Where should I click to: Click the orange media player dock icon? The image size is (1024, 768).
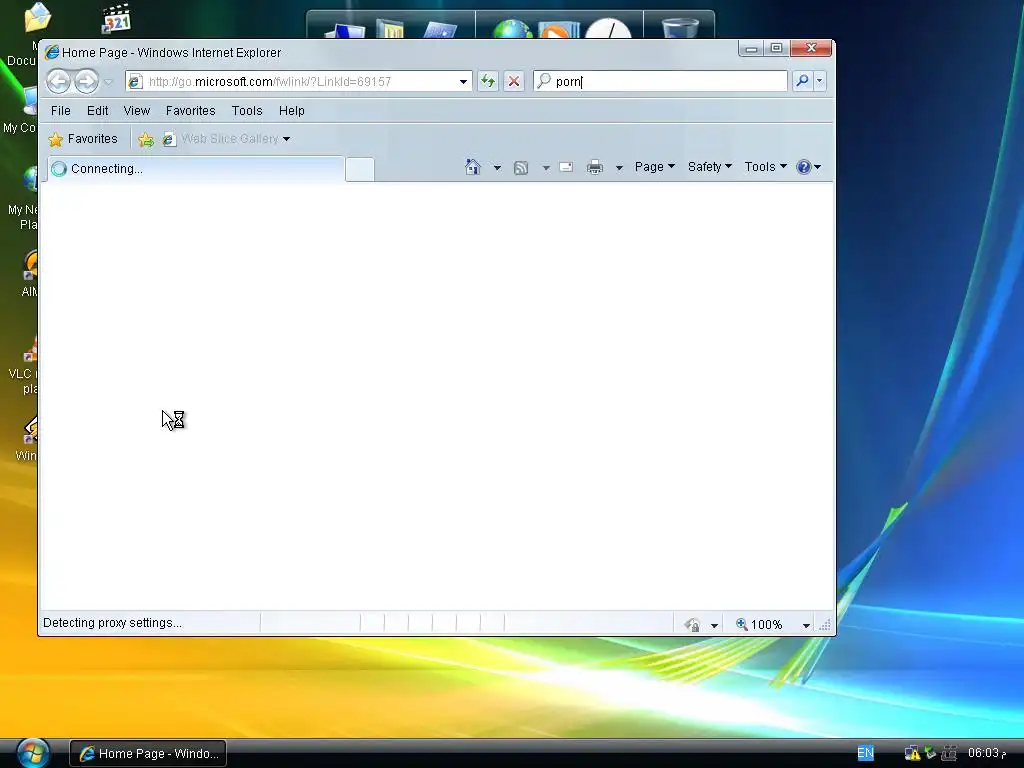pyautogui.click(x=558, y=30)
